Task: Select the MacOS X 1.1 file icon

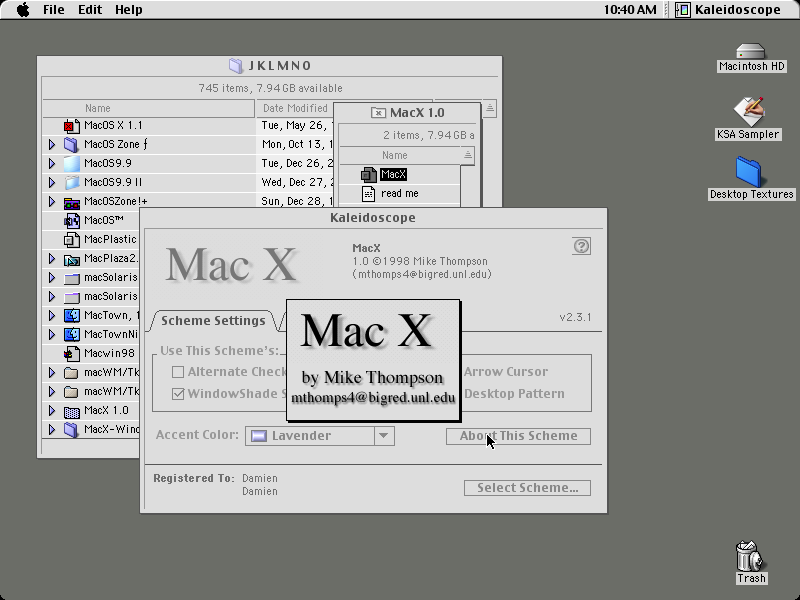Action: click(x=71, y=126)
